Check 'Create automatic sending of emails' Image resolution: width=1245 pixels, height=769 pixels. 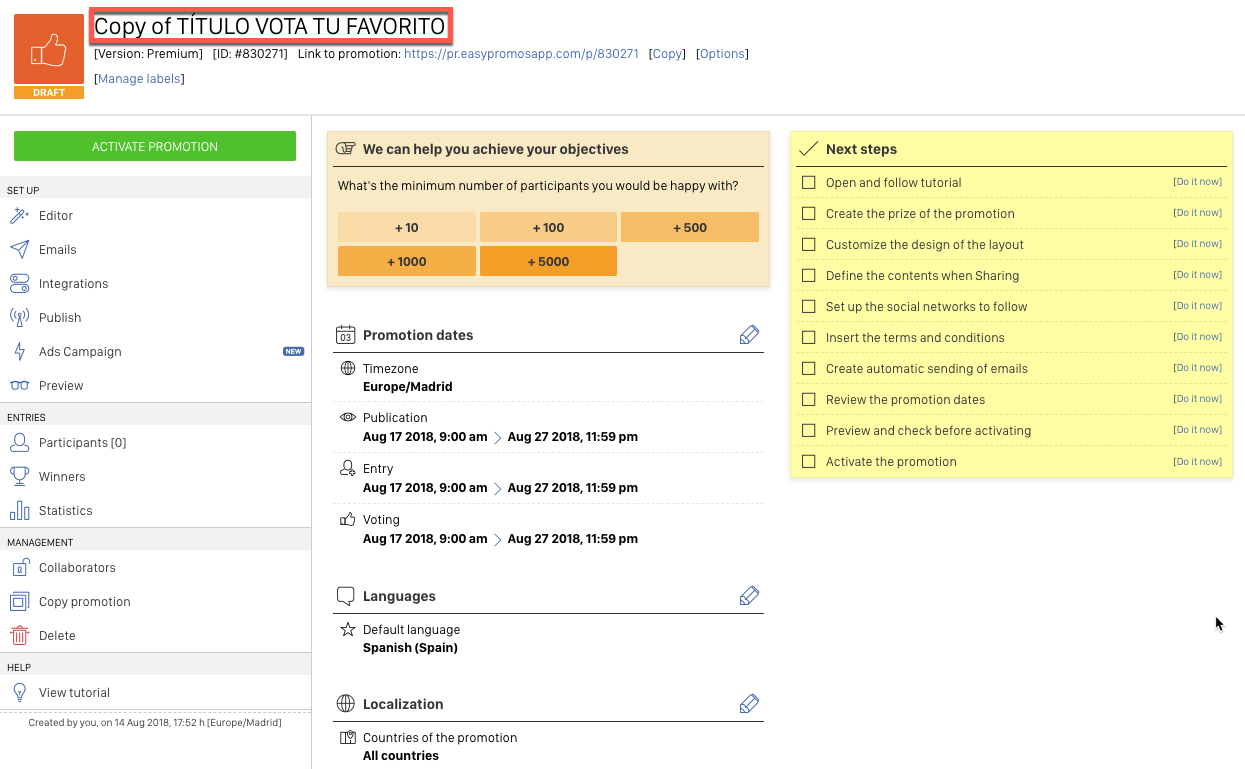[x=809, y=368]
